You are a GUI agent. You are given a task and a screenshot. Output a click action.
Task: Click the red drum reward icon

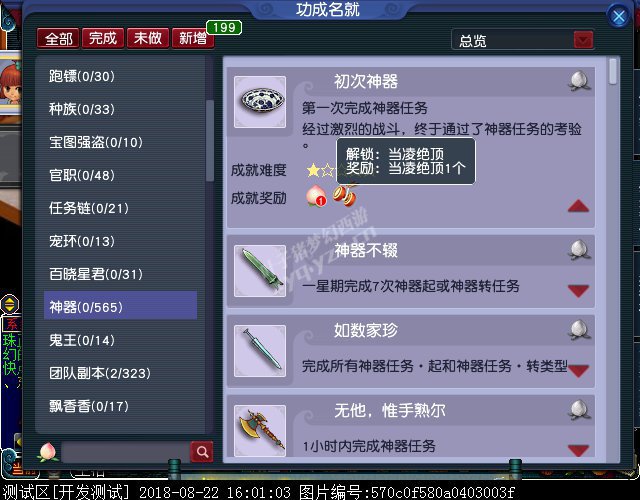(x=345, y=196)
